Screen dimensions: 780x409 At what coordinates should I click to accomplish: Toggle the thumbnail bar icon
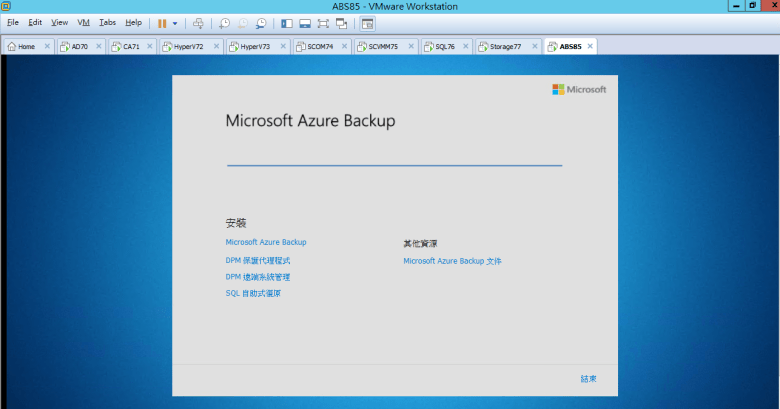pyautogui.click(x=304, y=22)
